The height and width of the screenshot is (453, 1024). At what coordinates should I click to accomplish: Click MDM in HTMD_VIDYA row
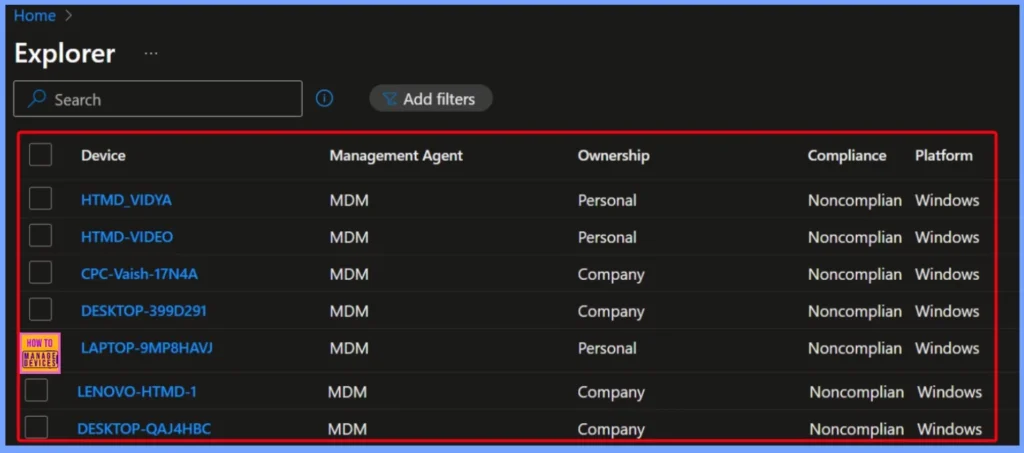click(x=349, y=200)
